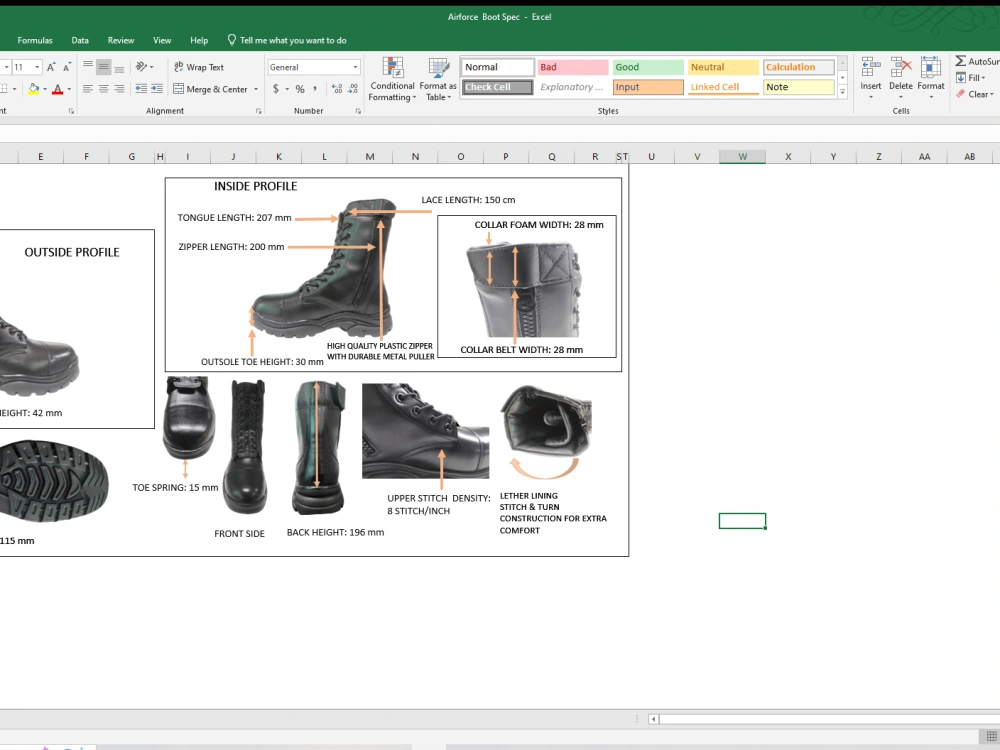The width and height of the screenshot is (1000, 750).
Task: Open Alignment settings dialog launcher
Action: [x=258, y=111]
